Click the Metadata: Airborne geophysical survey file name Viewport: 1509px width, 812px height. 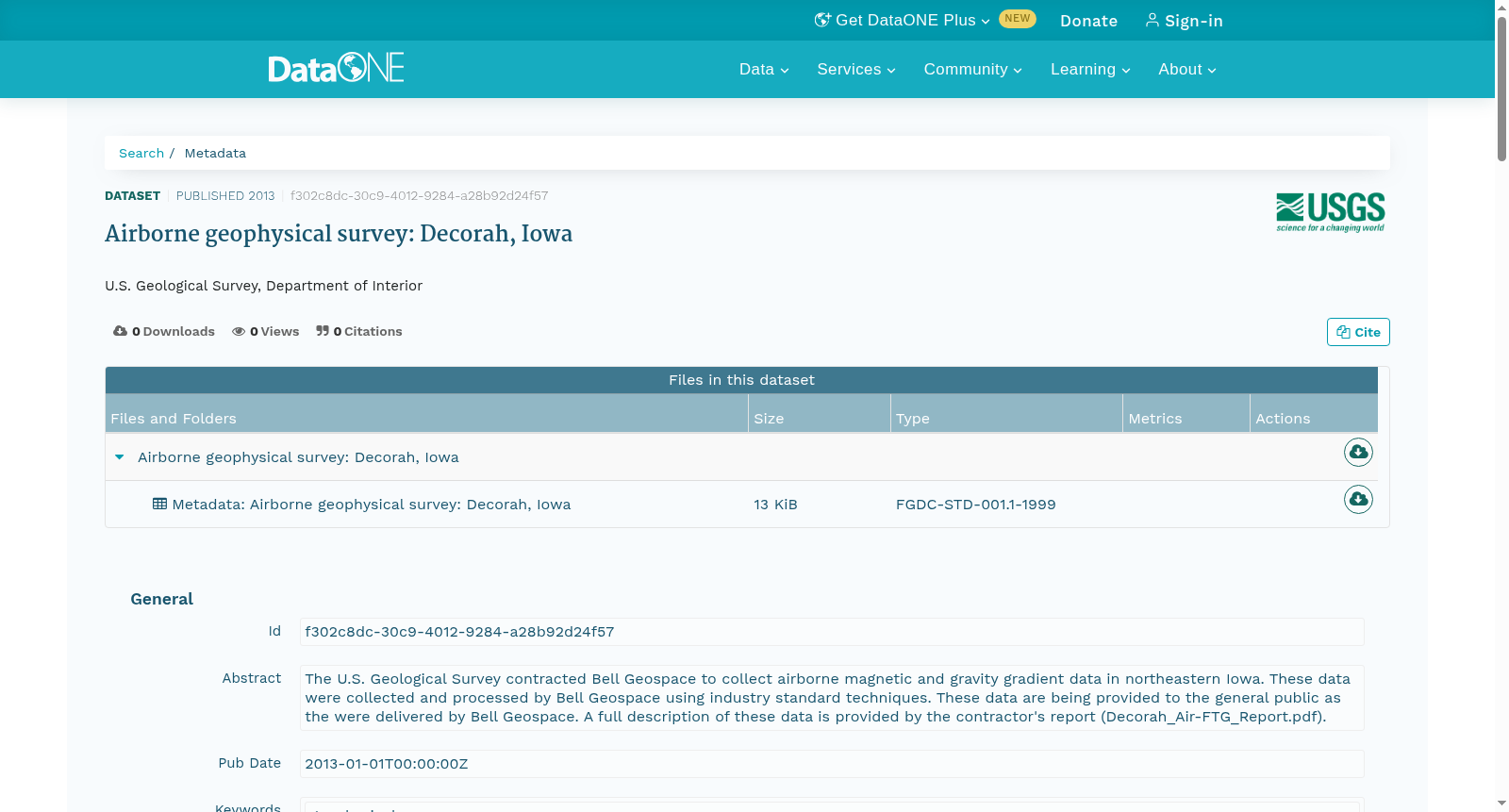point(372,505)
